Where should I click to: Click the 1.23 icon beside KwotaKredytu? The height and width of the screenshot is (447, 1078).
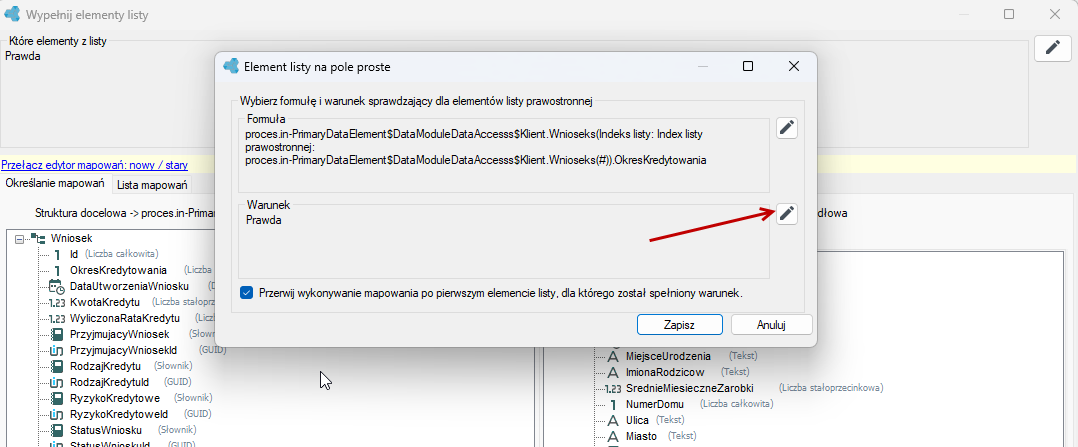coord(56,303)
